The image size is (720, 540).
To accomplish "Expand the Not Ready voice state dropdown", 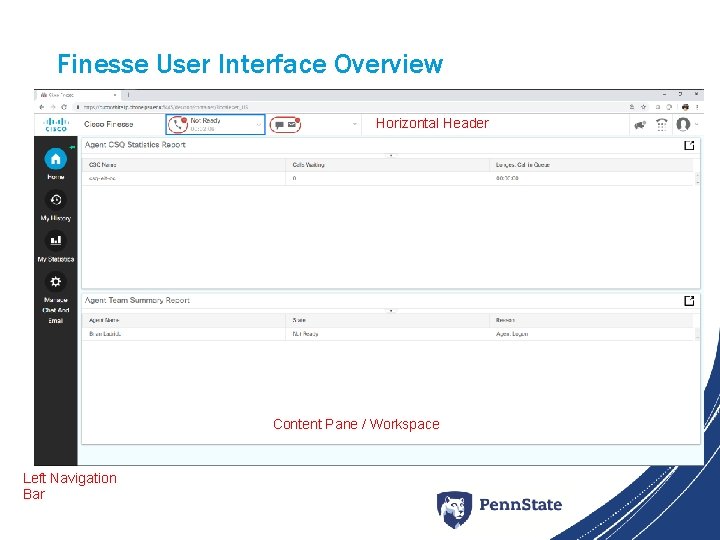I will click(x=259, y=124).
